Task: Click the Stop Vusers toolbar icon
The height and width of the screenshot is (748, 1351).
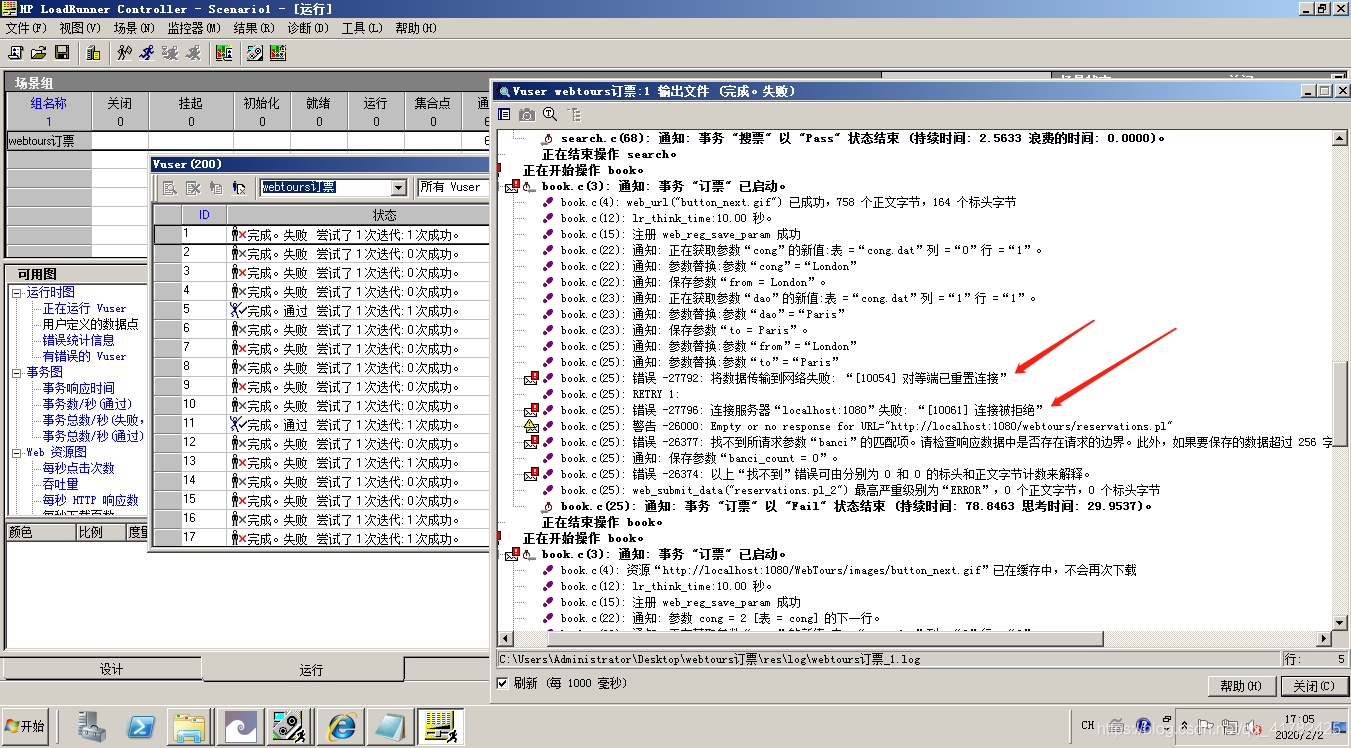Action: click(x=194, y=52)
